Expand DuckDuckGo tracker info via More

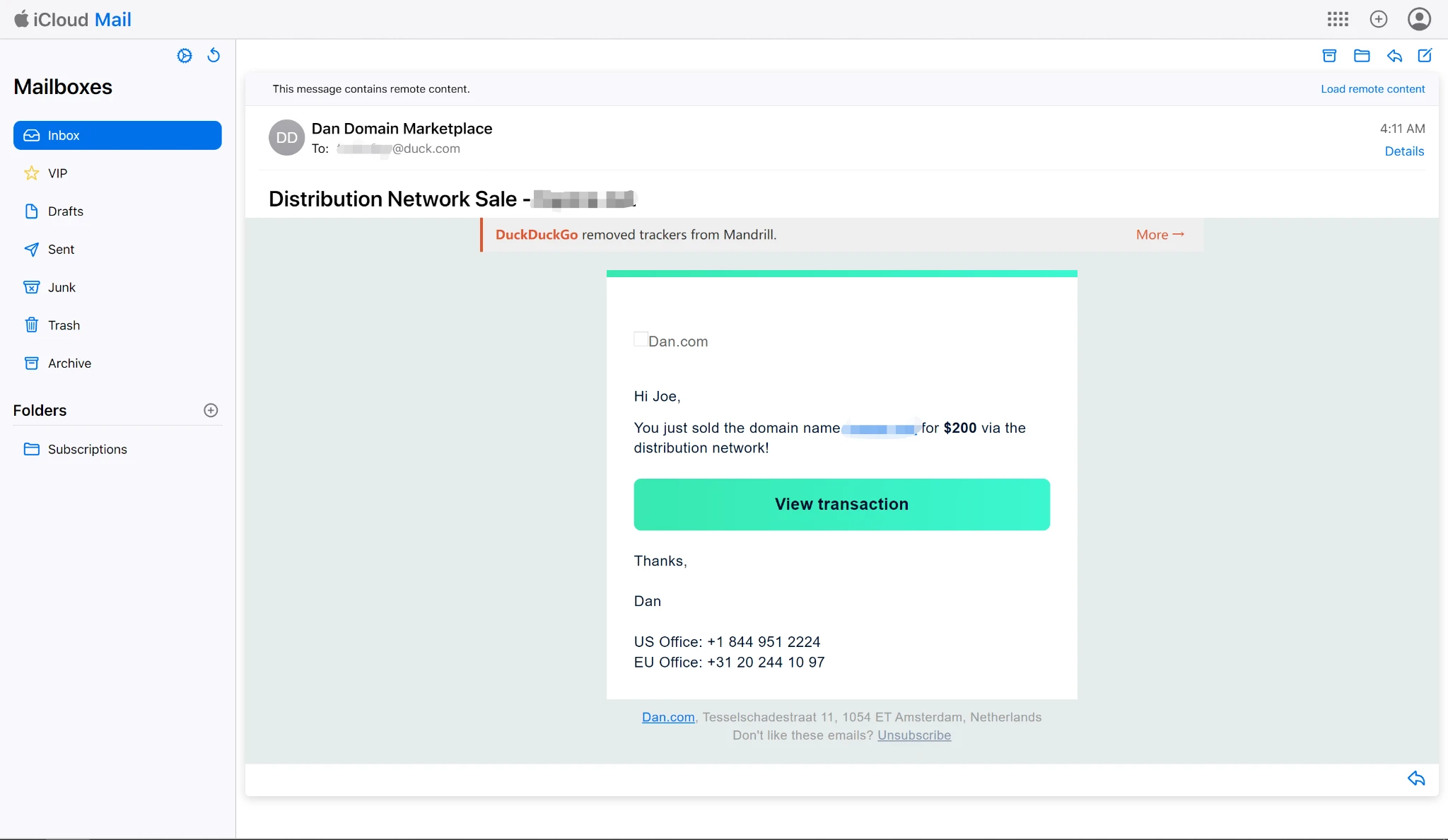pyautogui.click(x=1160, y=235)
